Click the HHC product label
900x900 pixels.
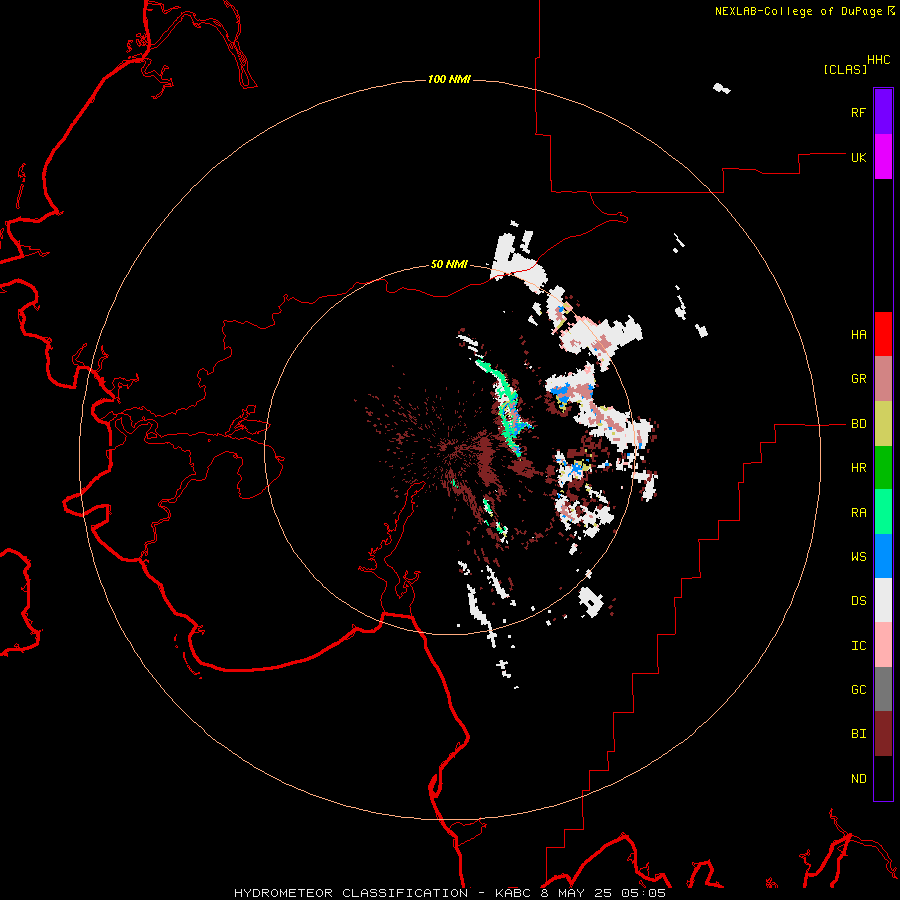click(x=879, y=60)
